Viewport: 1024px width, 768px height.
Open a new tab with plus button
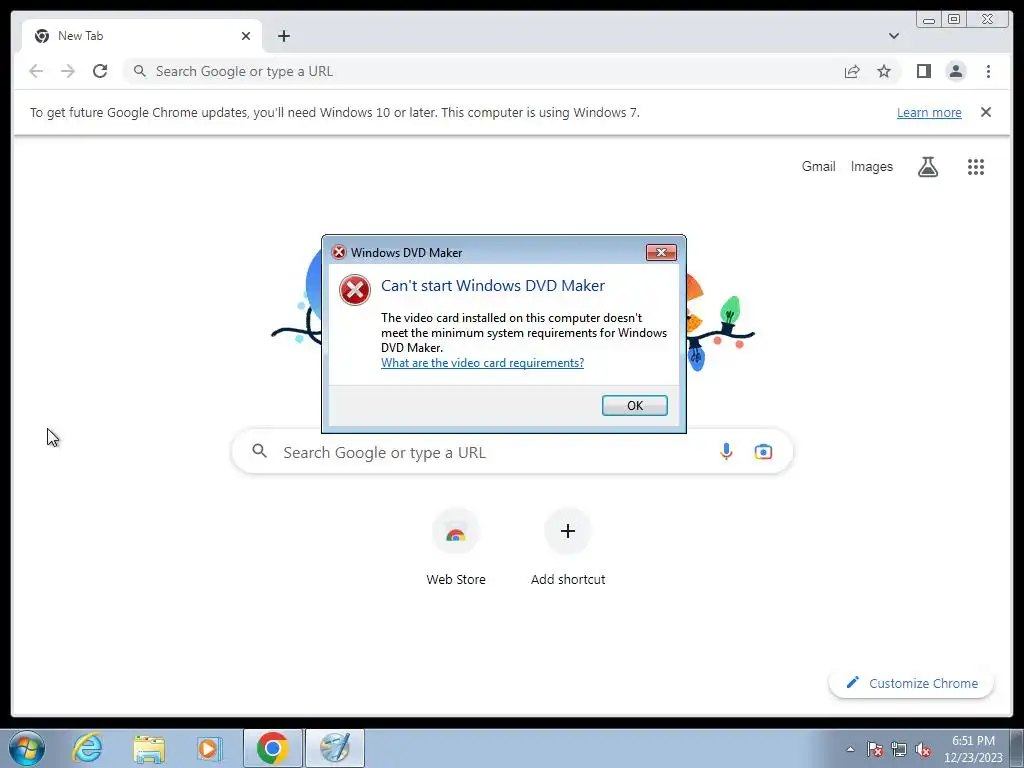283,36
